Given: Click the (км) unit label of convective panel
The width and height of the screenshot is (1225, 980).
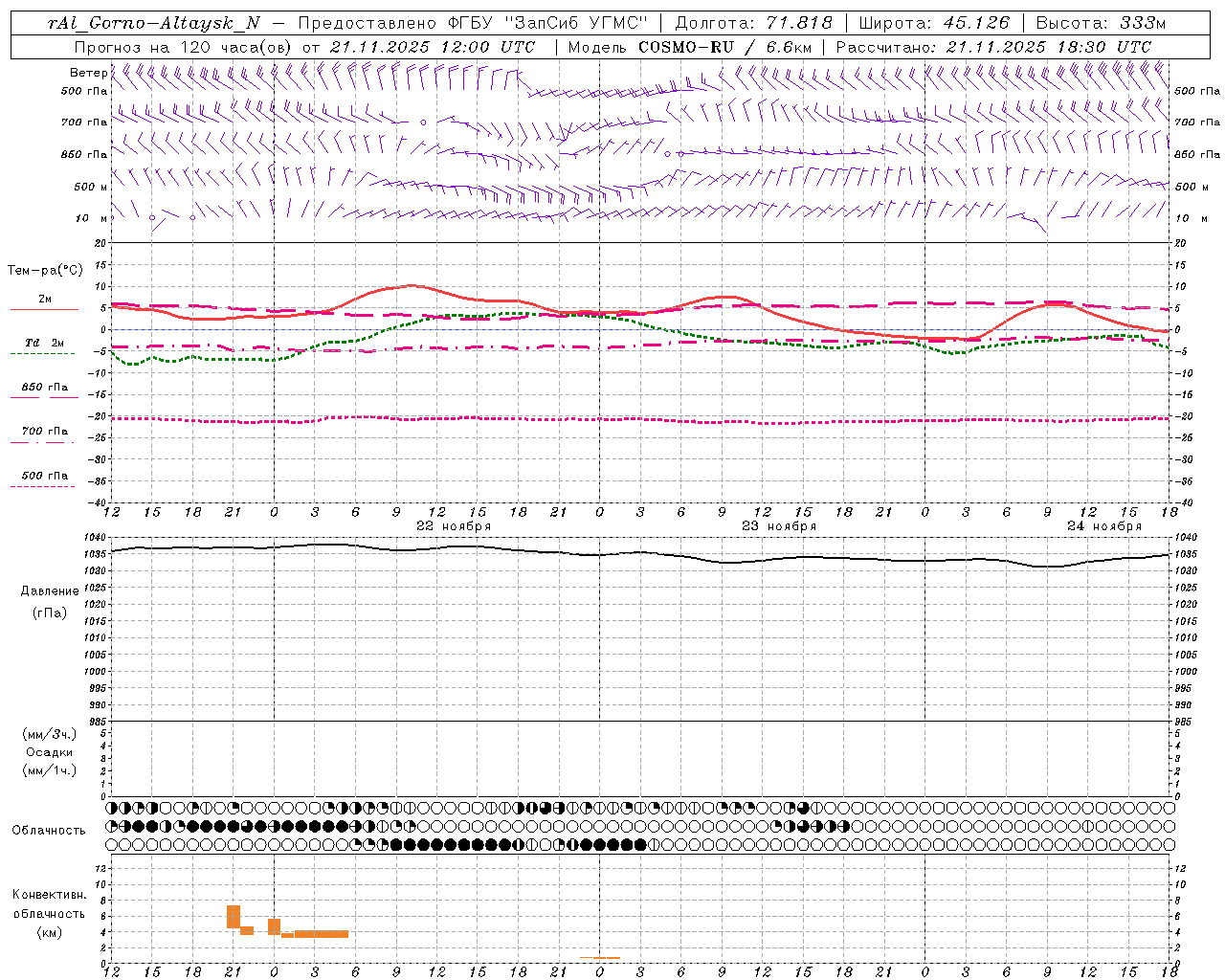Looking at the screenshot, I should click(49, 932).
